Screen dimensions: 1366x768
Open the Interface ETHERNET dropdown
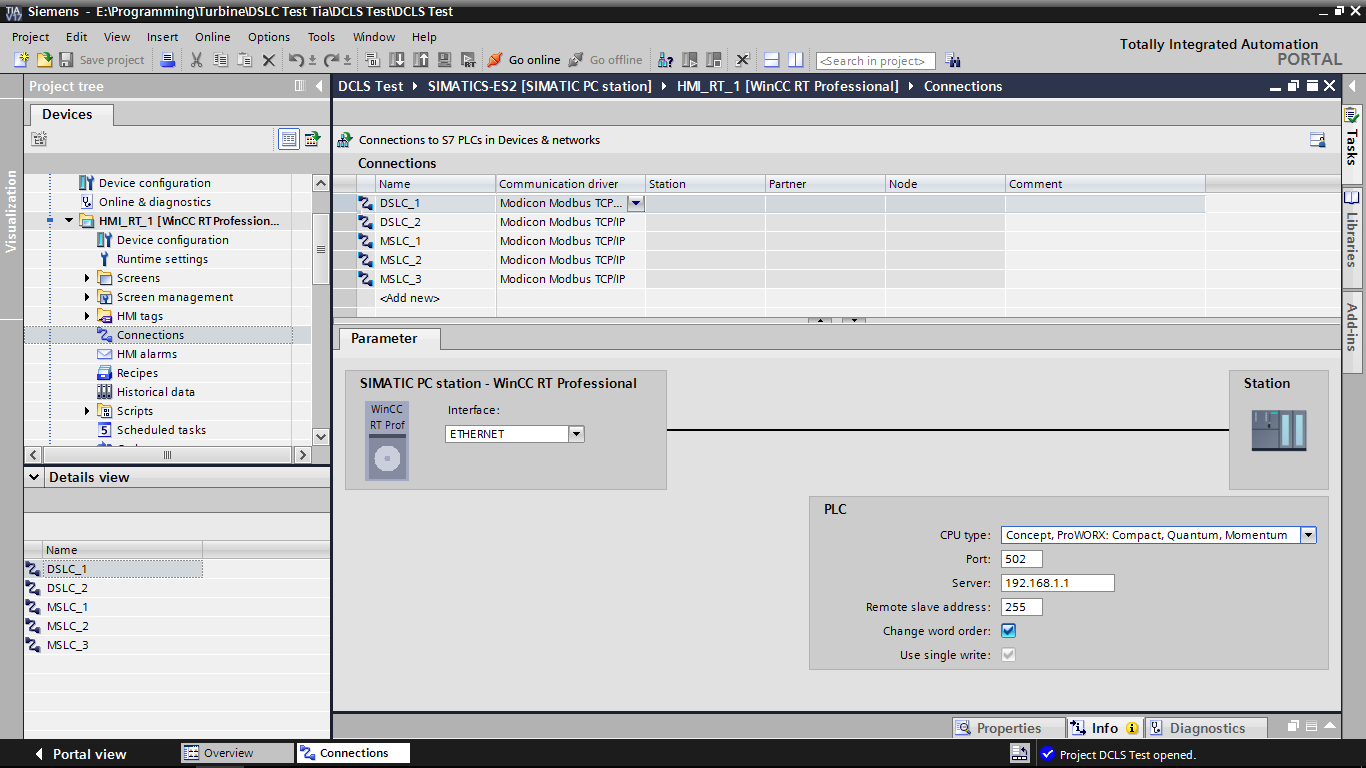click(x=576, y=434)
